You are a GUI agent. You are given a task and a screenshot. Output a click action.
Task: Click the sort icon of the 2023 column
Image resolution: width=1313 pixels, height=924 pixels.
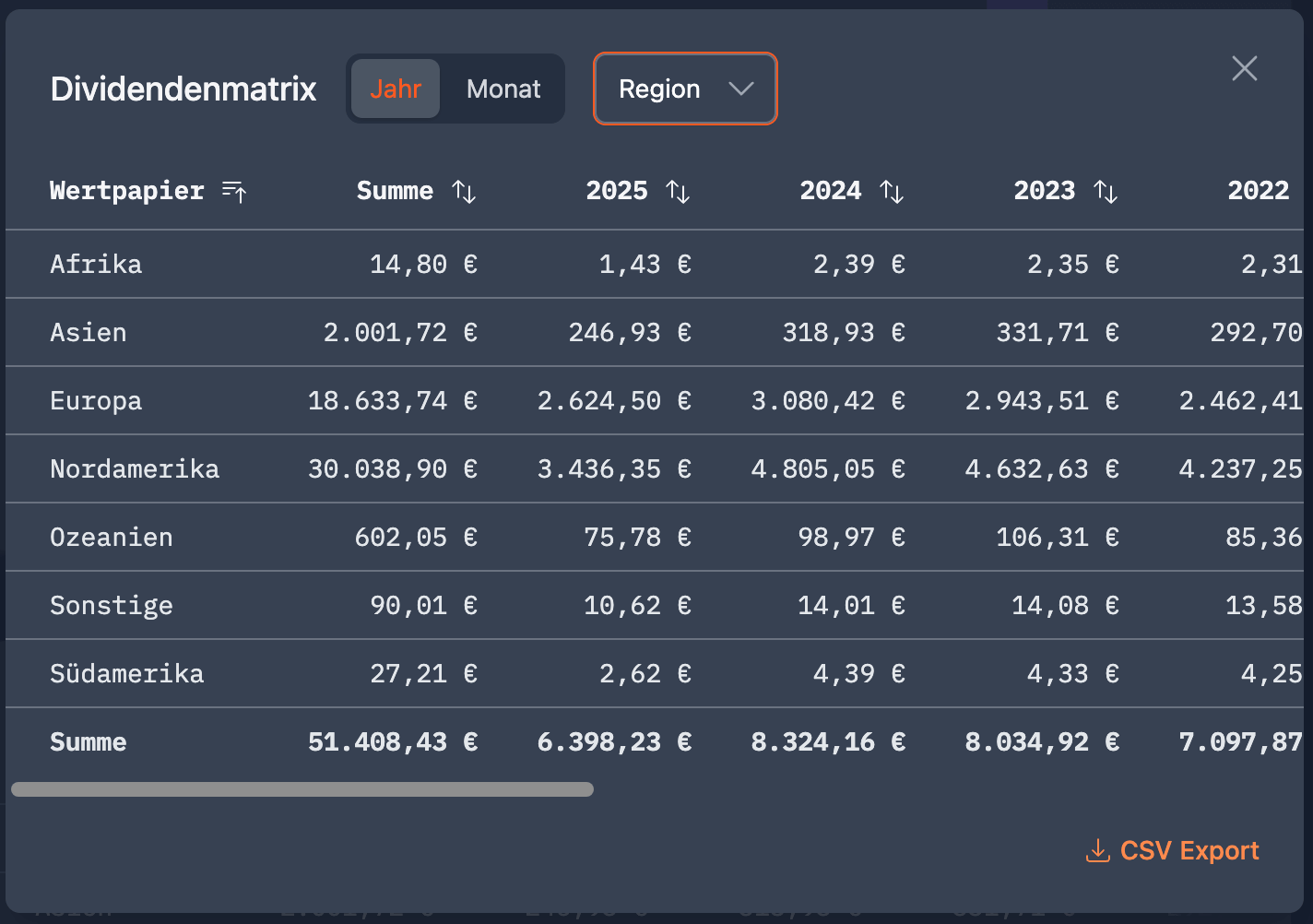point(1106,191)
